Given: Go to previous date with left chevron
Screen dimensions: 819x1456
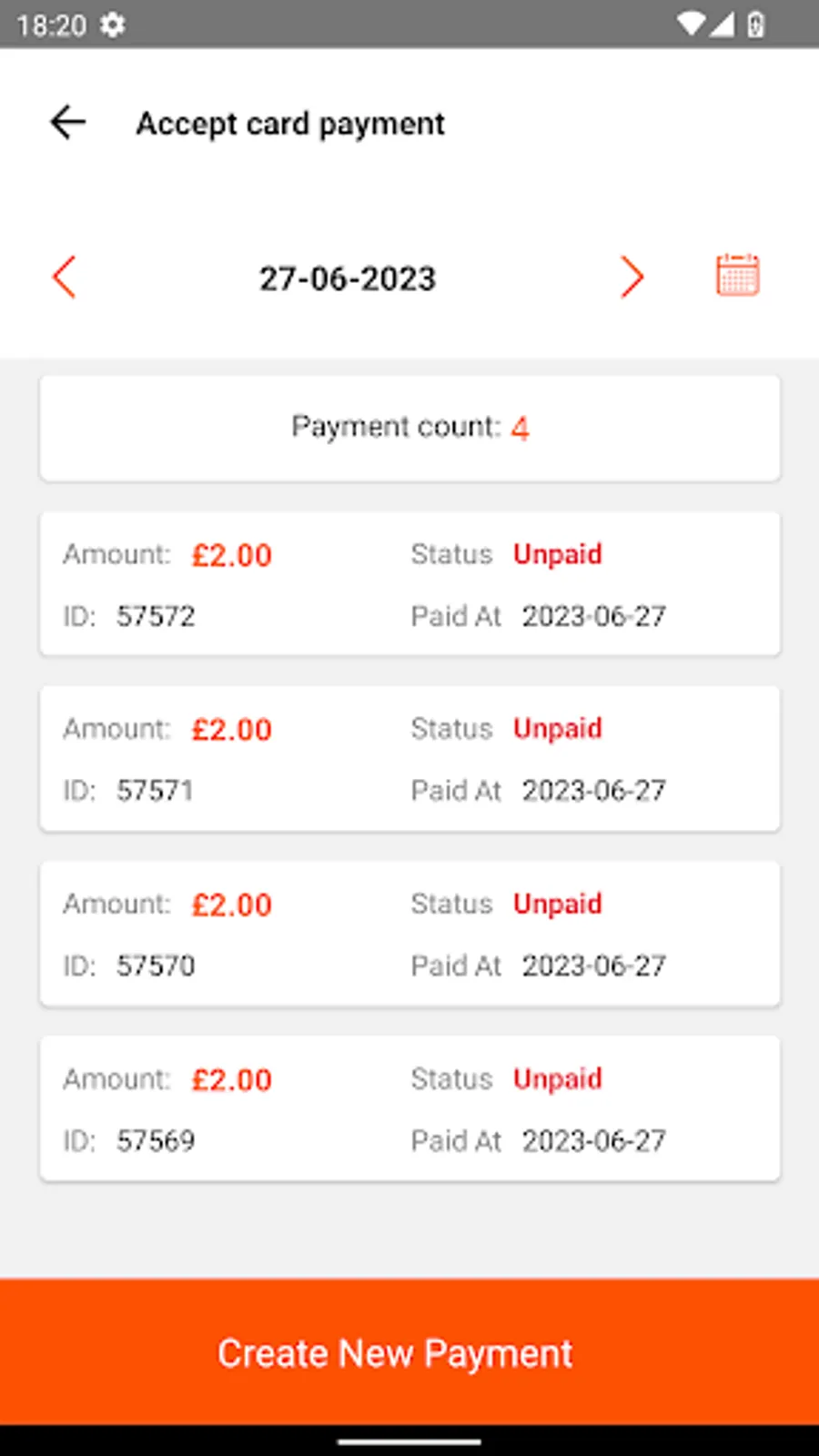Looking at the screenshot, I should click(x=64, y=277).
